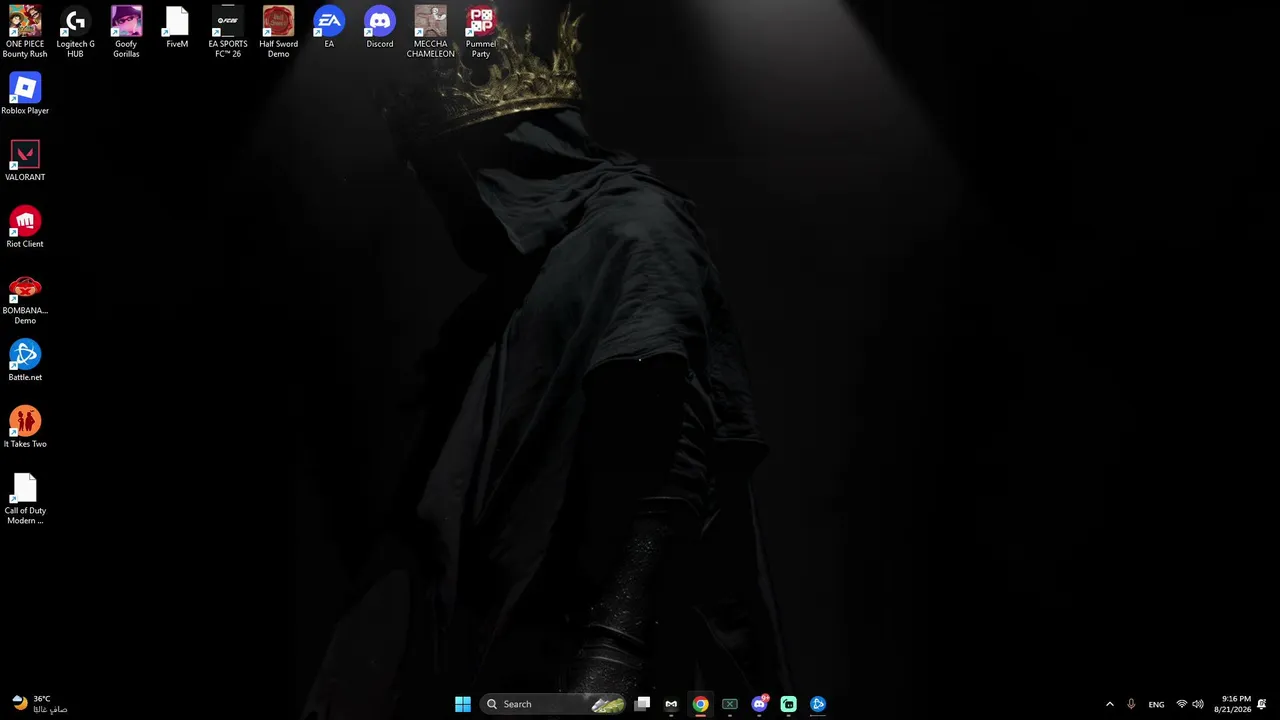
Task: Open the notification bell icon
Action: 1263,704
